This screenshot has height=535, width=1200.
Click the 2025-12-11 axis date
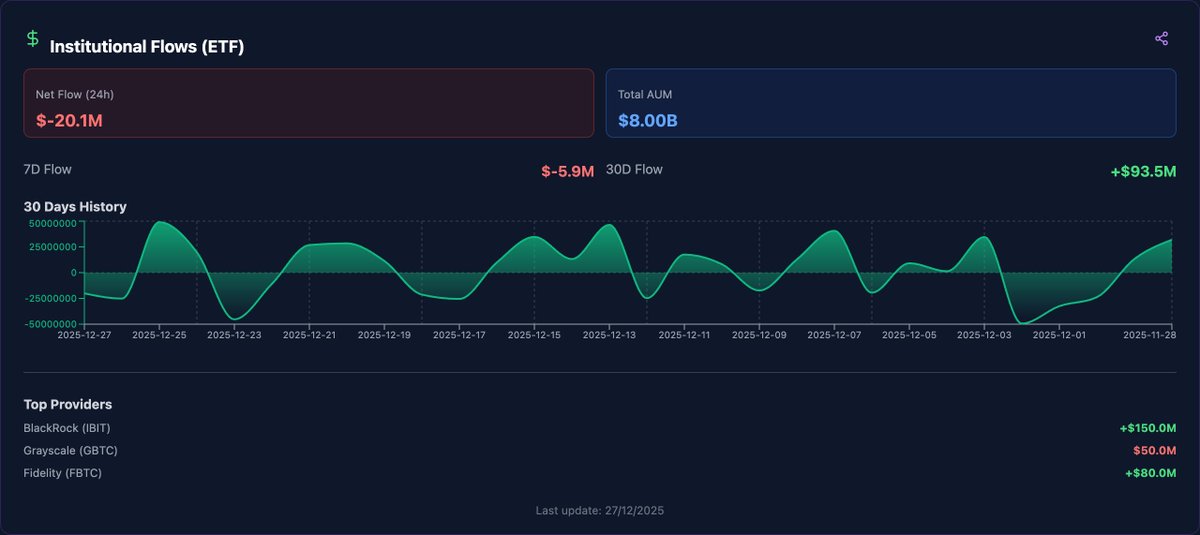click(x=685, y=336)
